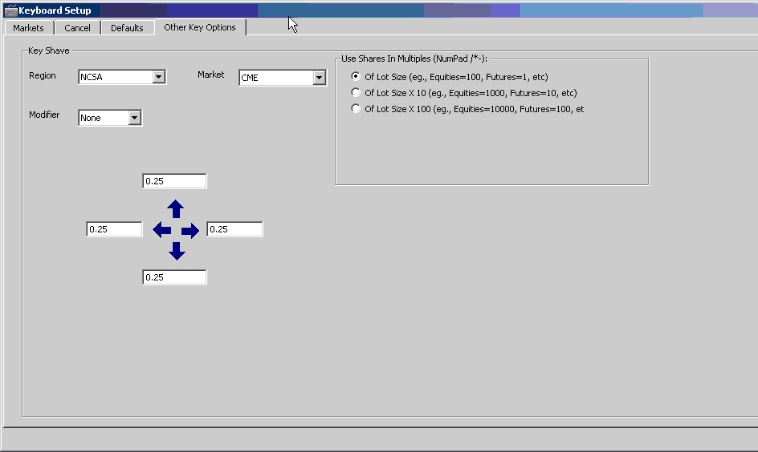Switch to the Cancel tab
This screenshot has width=758, height=452.
tap(77, 28)
